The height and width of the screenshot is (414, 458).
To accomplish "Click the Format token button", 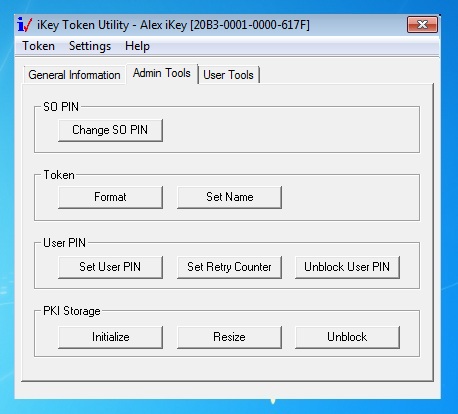I will (x=110, y=197).
